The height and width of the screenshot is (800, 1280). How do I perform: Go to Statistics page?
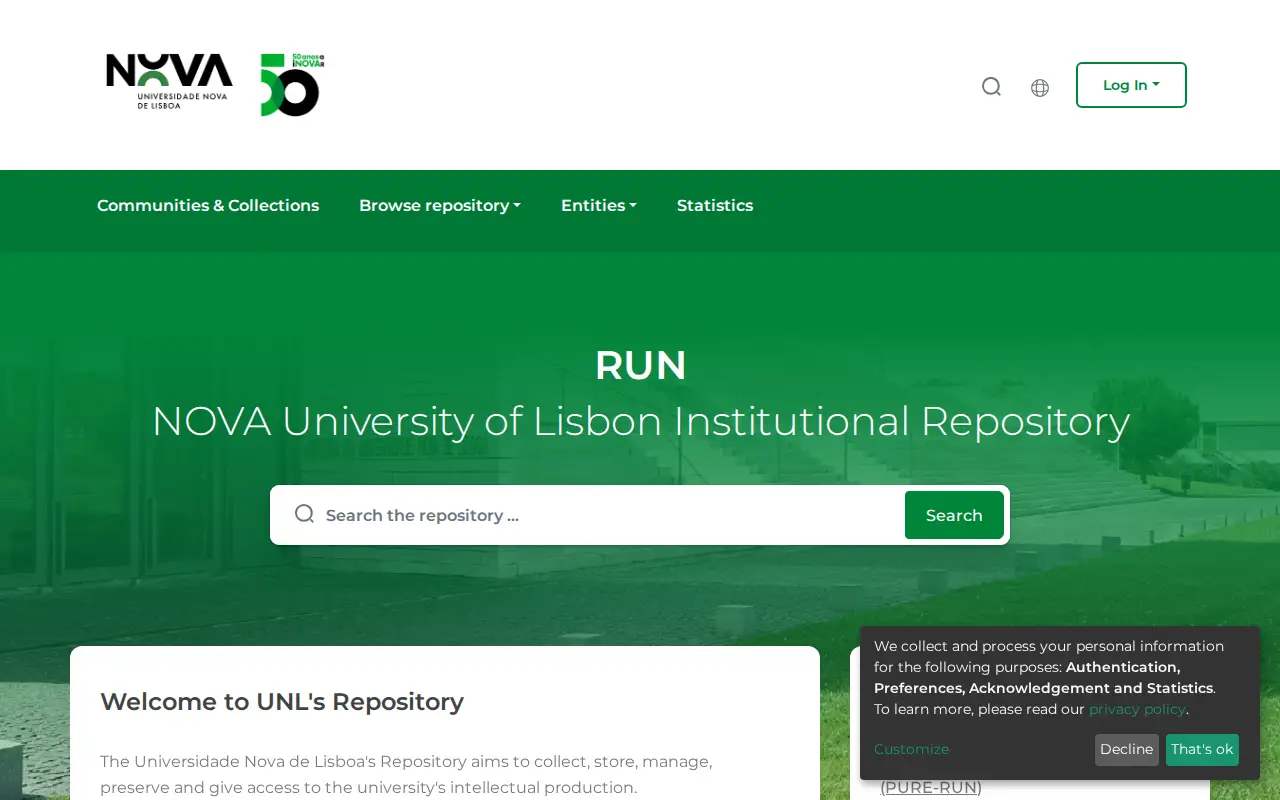pyautogui.click(x=715, y=205)
